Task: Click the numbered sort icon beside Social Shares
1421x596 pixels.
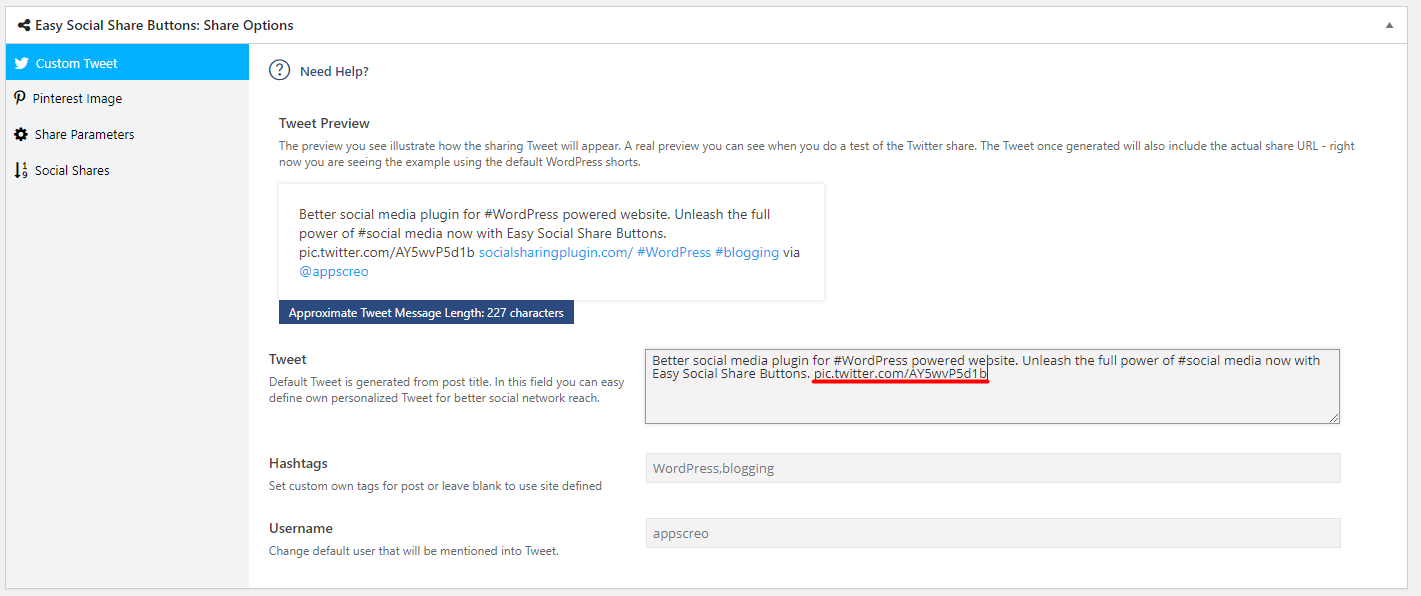Action: click(21, 170)
